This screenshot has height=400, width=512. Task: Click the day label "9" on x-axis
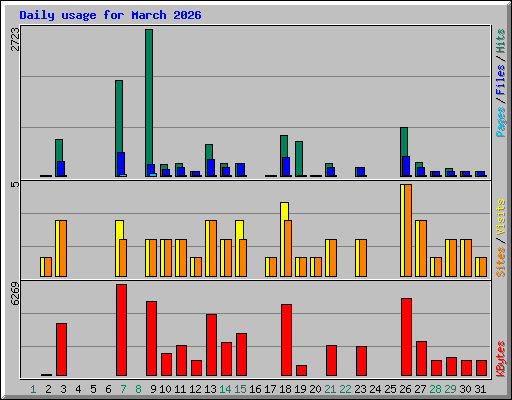(153, 389)
